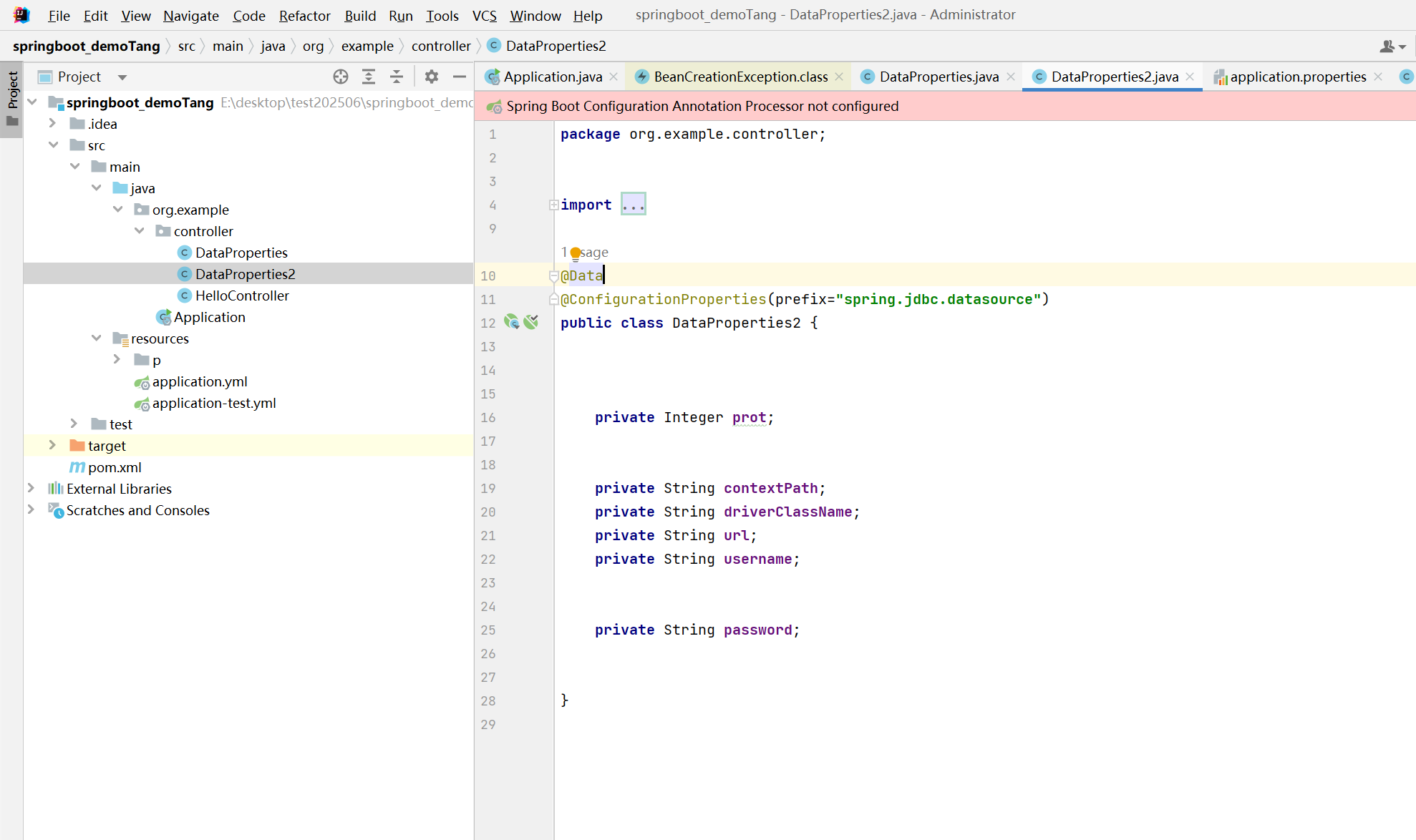Click the Collapse All icon in Project toolbar
Image resolution: width=1416 pixels, height=840 pixels.
(x=397, y=77)
